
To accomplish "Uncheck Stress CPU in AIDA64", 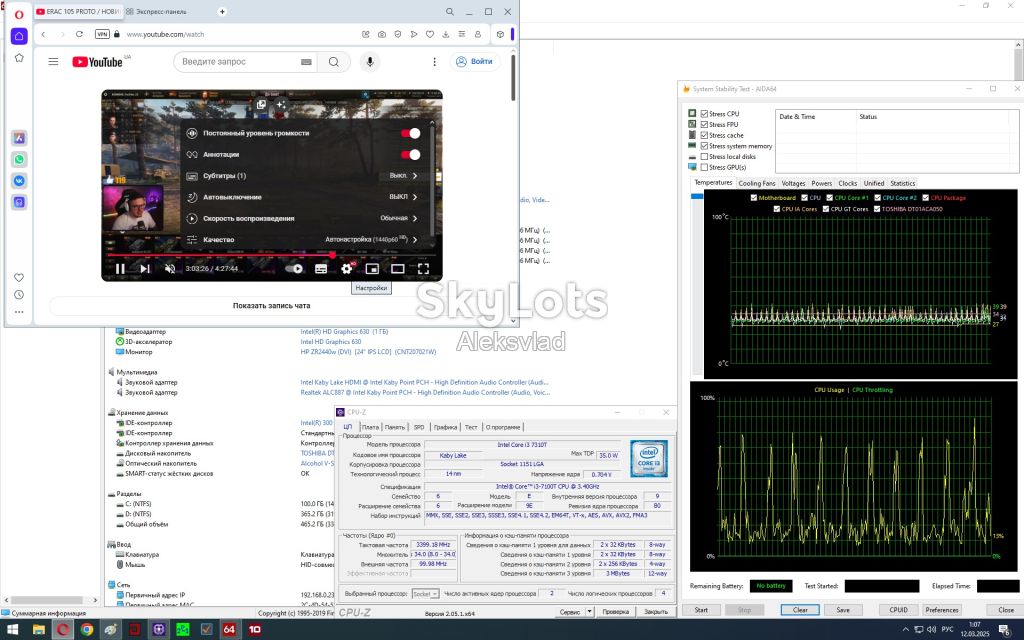I will (x=704, y=114).
